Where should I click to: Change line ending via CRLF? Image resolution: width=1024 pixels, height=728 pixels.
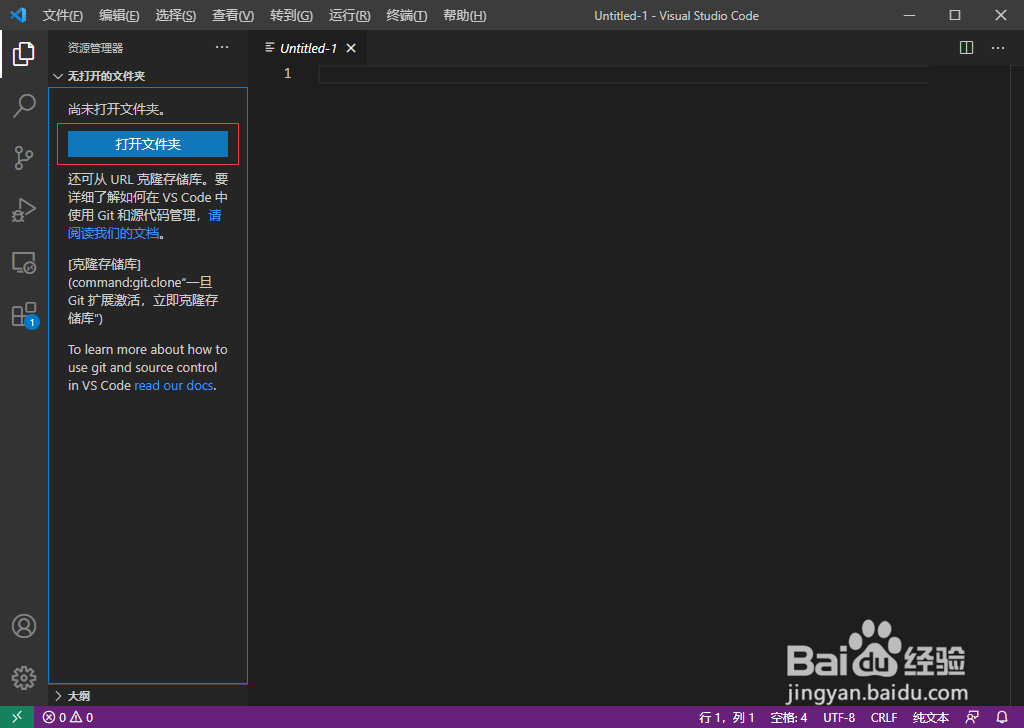click(x=884, y=718)
